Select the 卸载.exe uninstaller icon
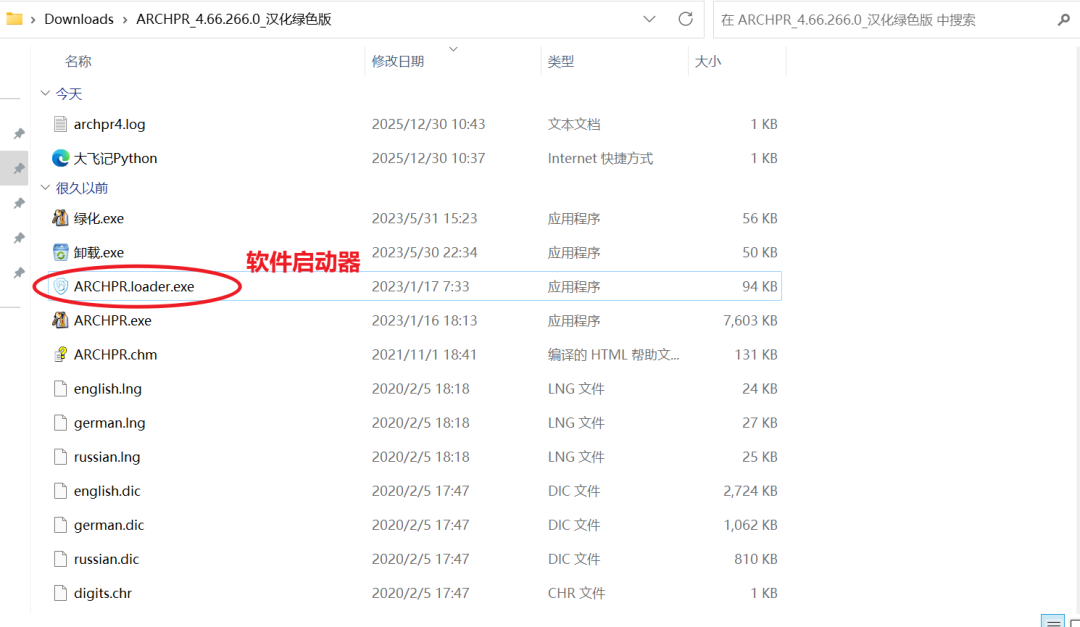This screenshot has width=1080, height=627. pos(61,252)
